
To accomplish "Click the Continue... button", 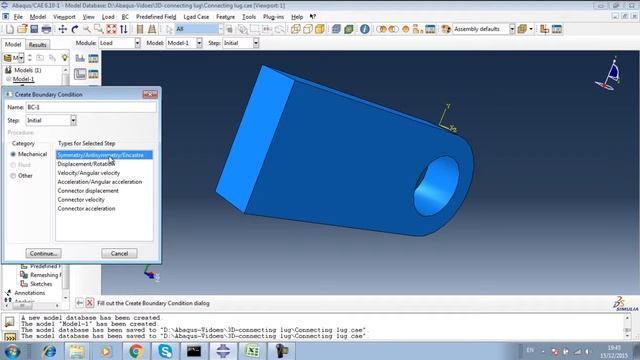I will 43,253.
